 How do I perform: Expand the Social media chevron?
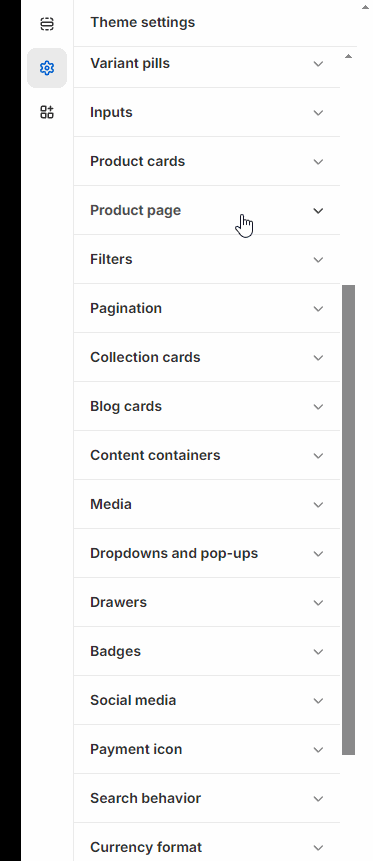318,700
